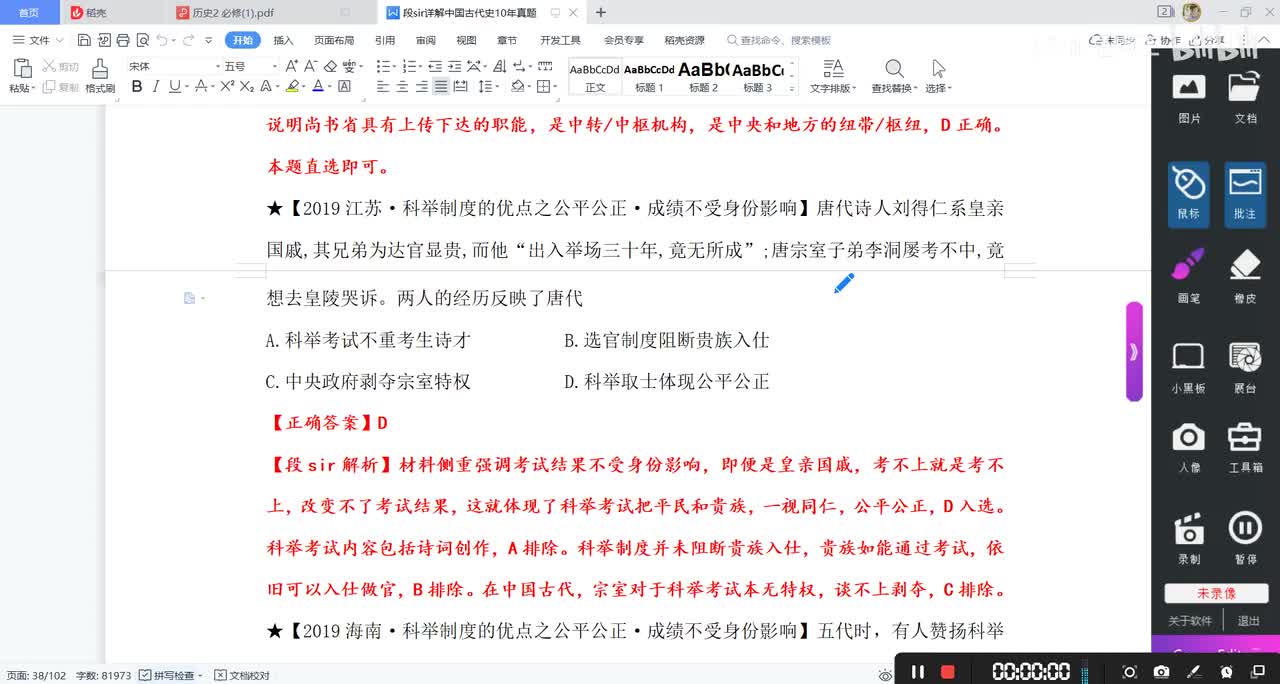Click the clear formatting eraser icon

click(x=330, y=66)
